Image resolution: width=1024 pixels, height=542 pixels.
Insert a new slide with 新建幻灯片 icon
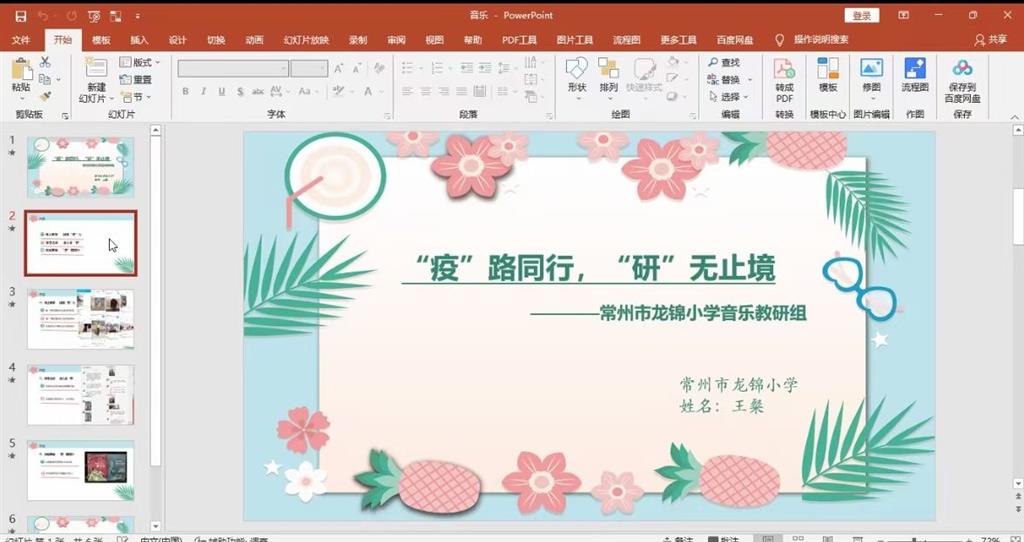point(96,68)
